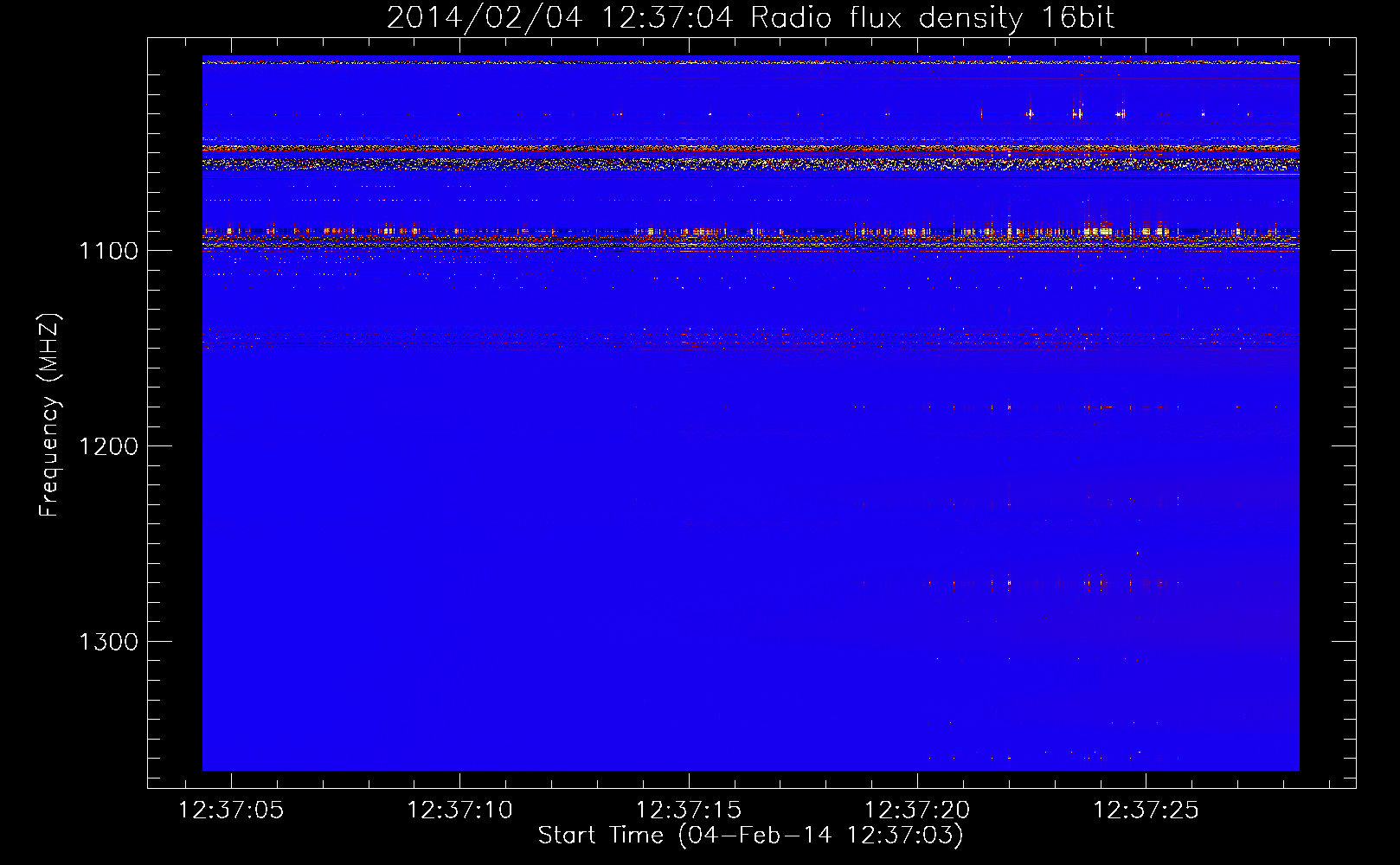This screenshot has width=1400, height=865.
Task: Click the 'Start Time (04-Feb-14 12:37:03)' x-axis label
Action: pyautogui.click(x=750, y=836)
